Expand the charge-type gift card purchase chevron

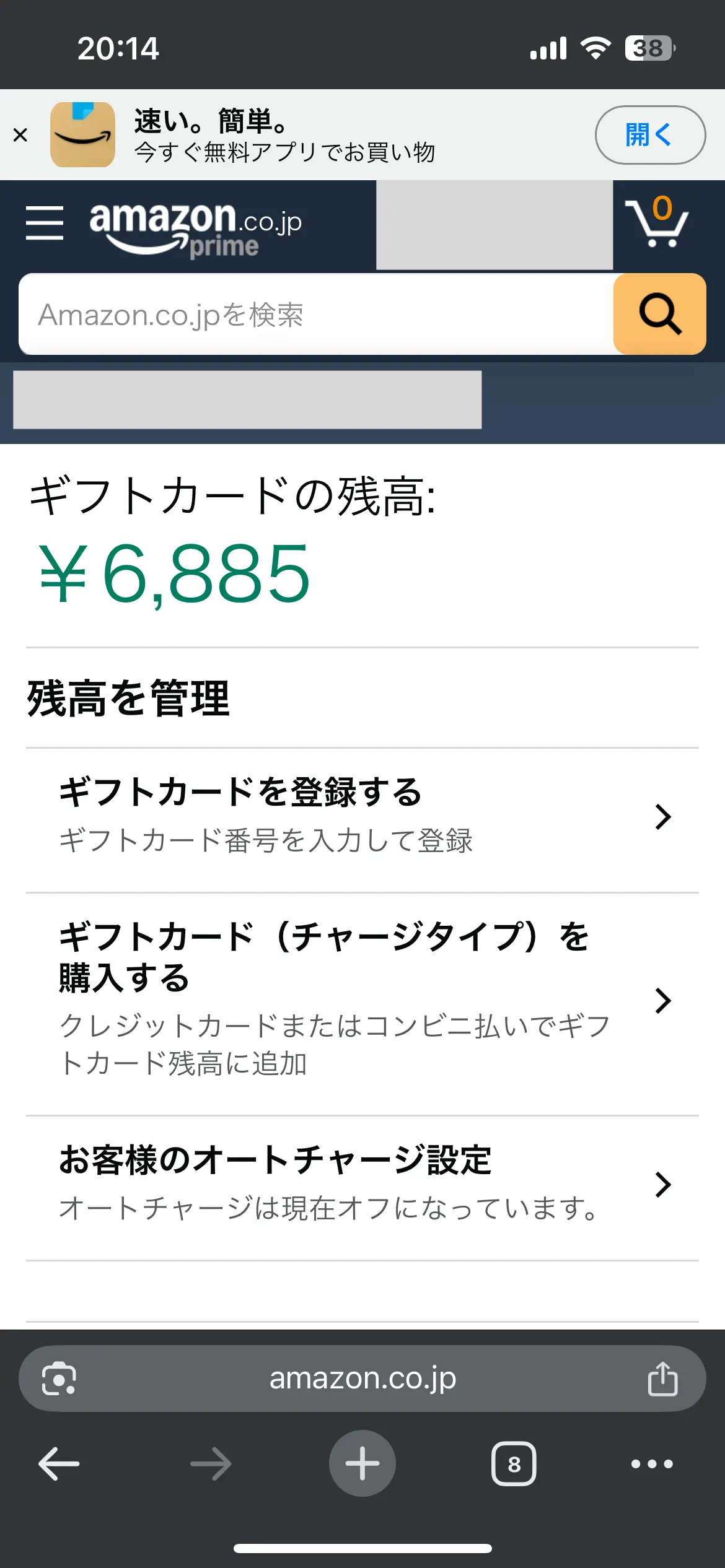pyautogui.click(x=664, y=1000)
